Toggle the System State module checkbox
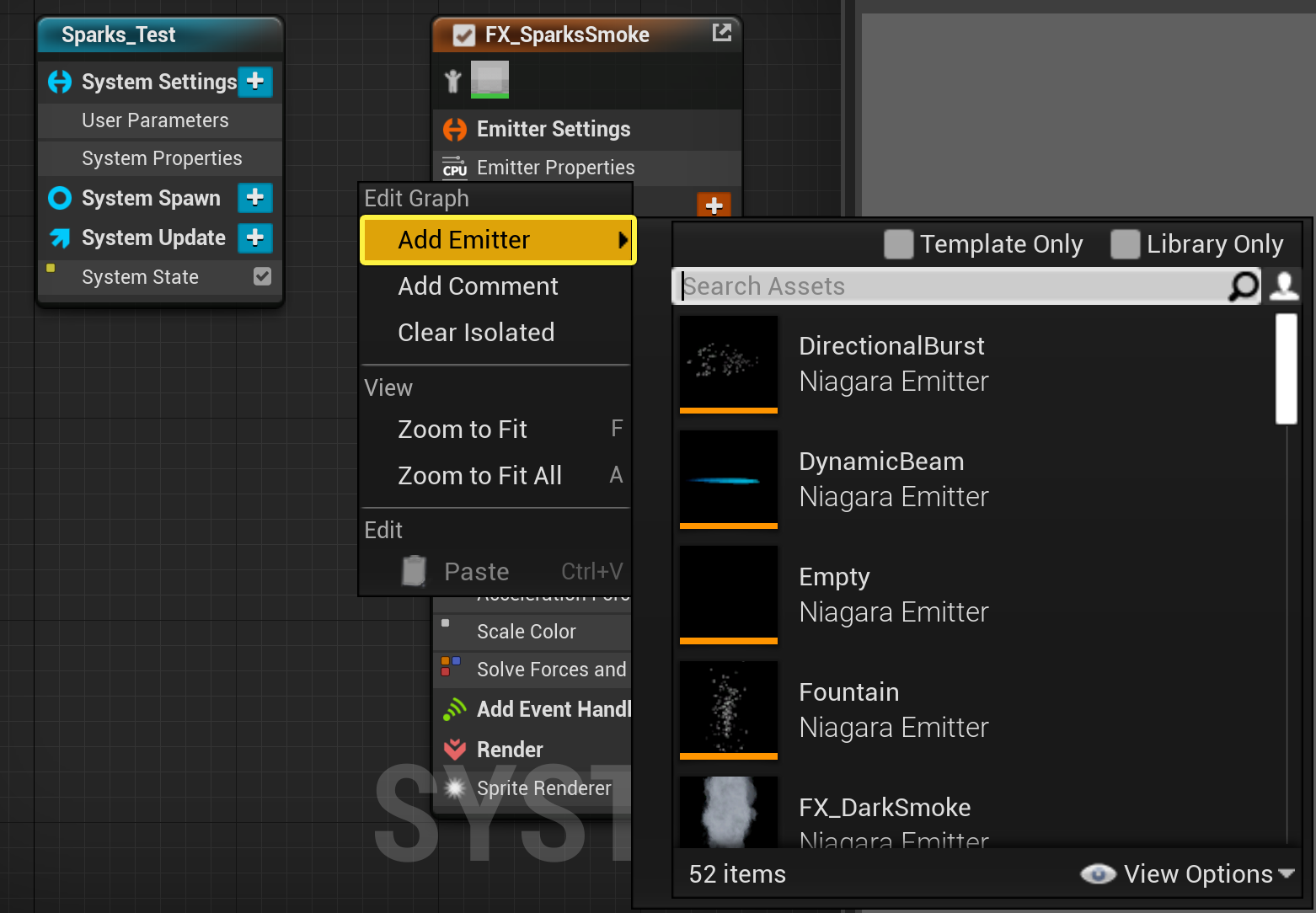 263,276
